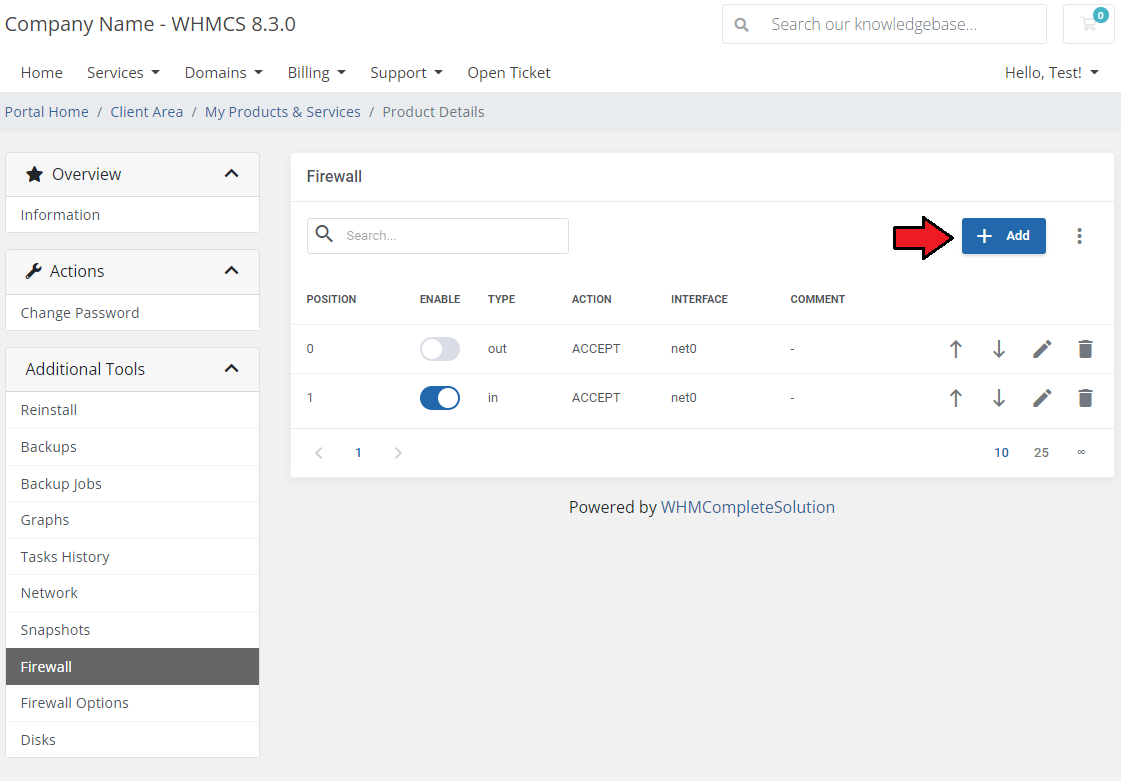Follow the Portal Home breadcrumb link
The height and width of the screenshot is (781, 1121).
click(46, 112)
